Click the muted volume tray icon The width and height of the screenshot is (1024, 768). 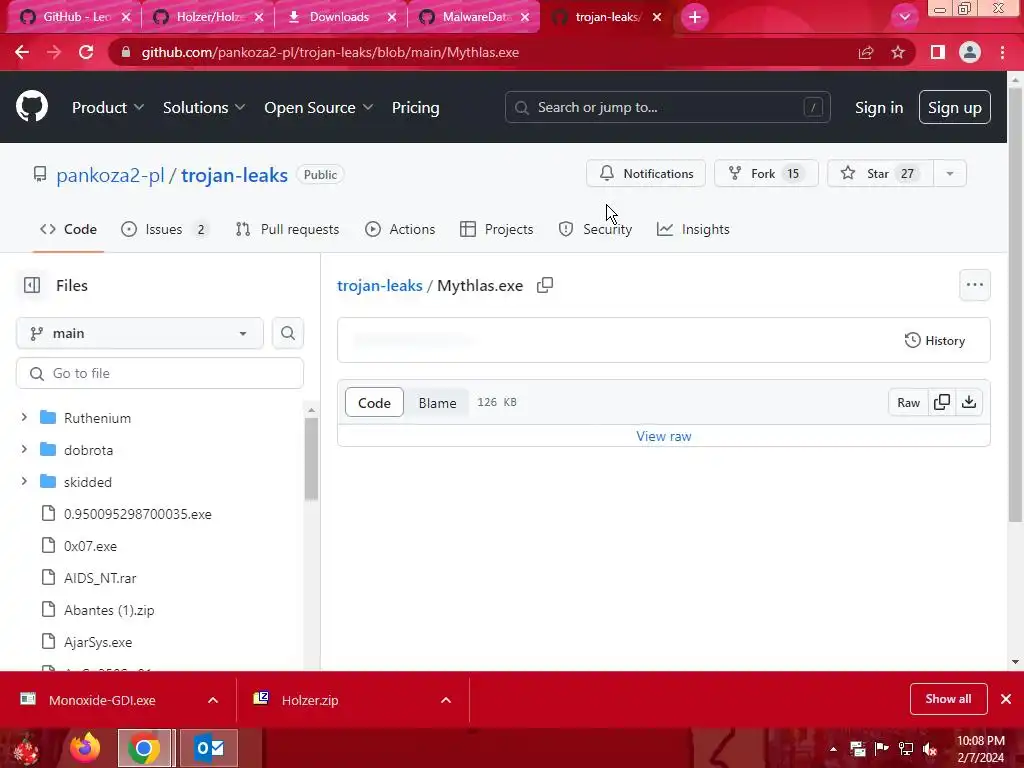point(930,749)
